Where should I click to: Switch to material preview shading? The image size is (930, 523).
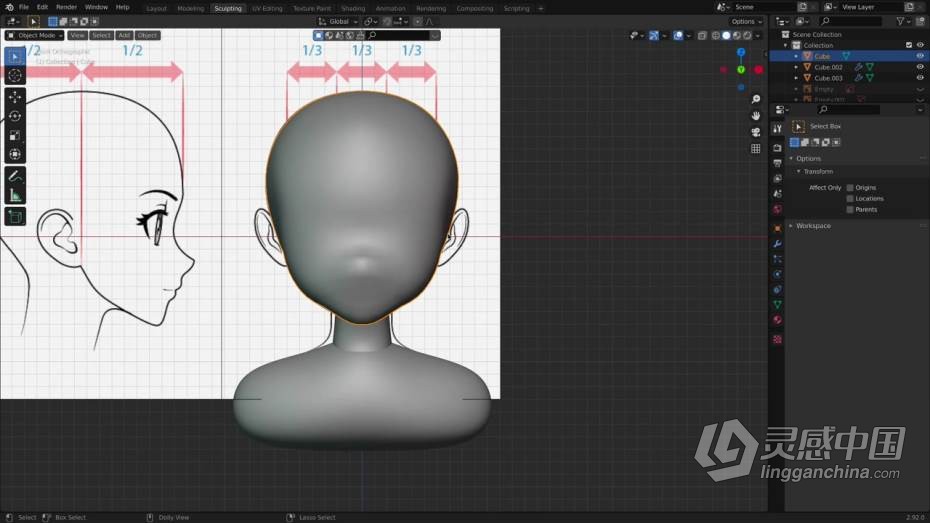737,36
